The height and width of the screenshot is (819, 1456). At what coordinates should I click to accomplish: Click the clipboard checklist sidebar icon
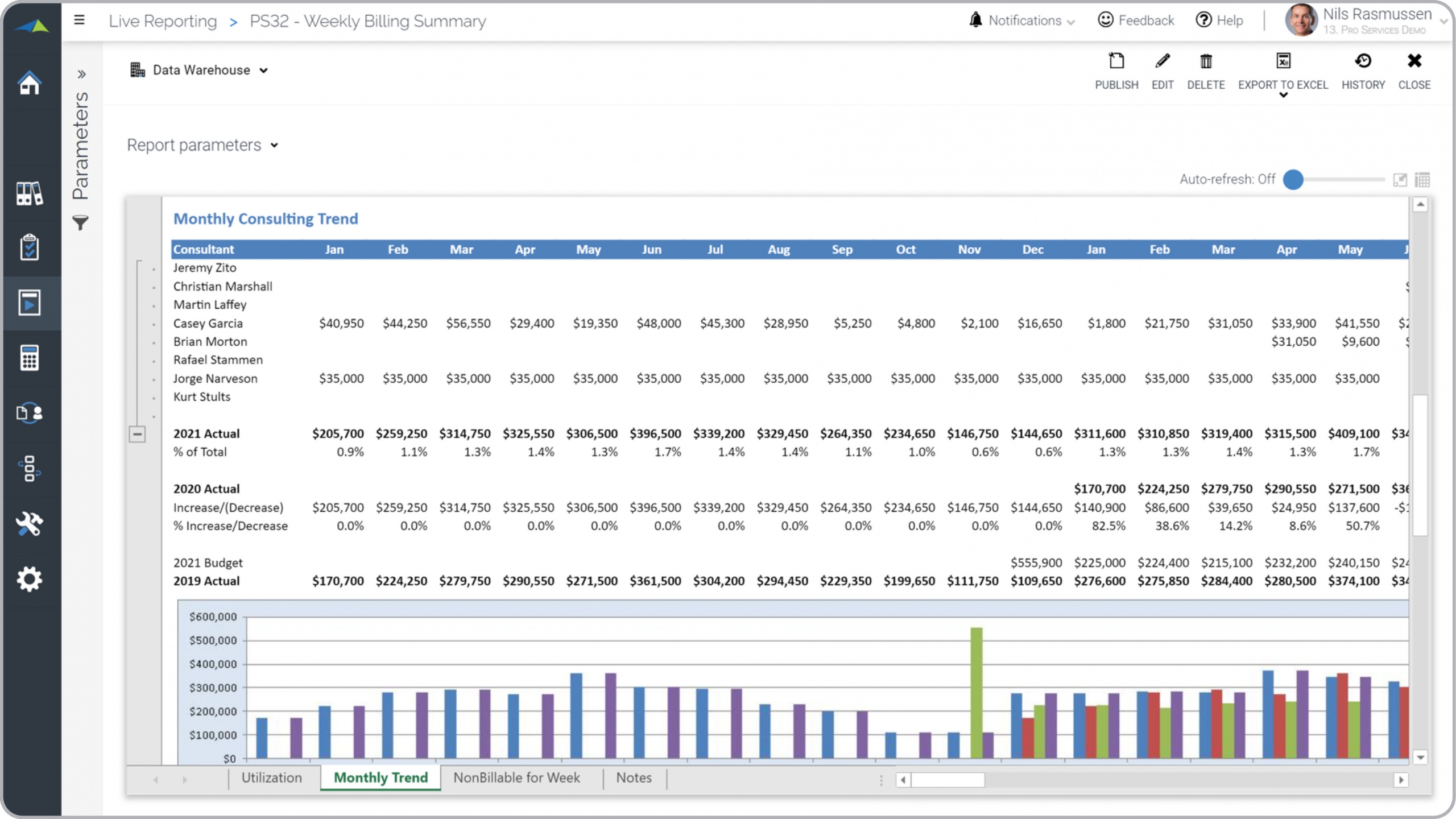[x=30, y=247]
